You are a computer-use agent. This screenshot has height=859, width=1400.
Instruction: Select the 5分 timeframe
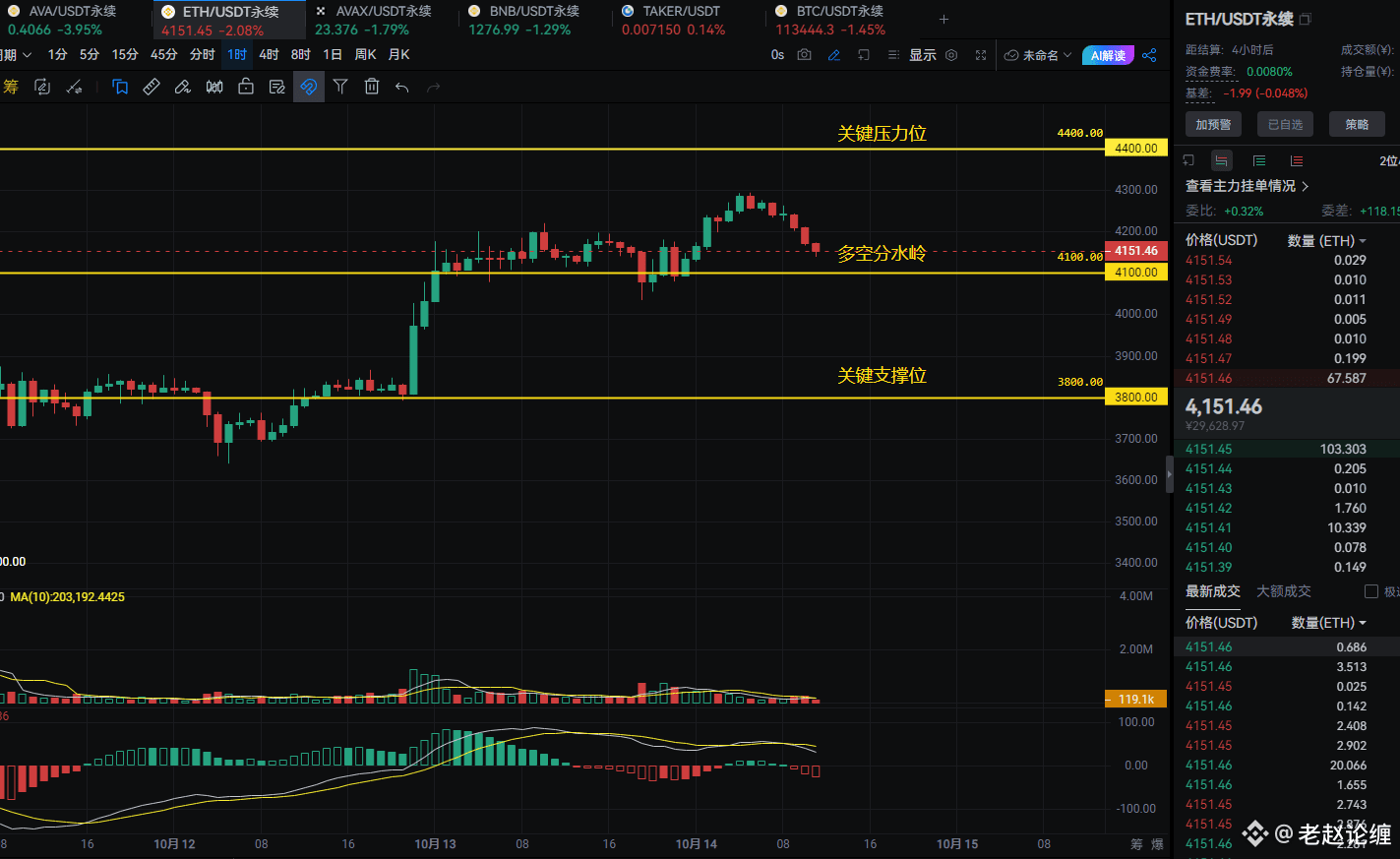pyautogui.click(x=90, y=55)
